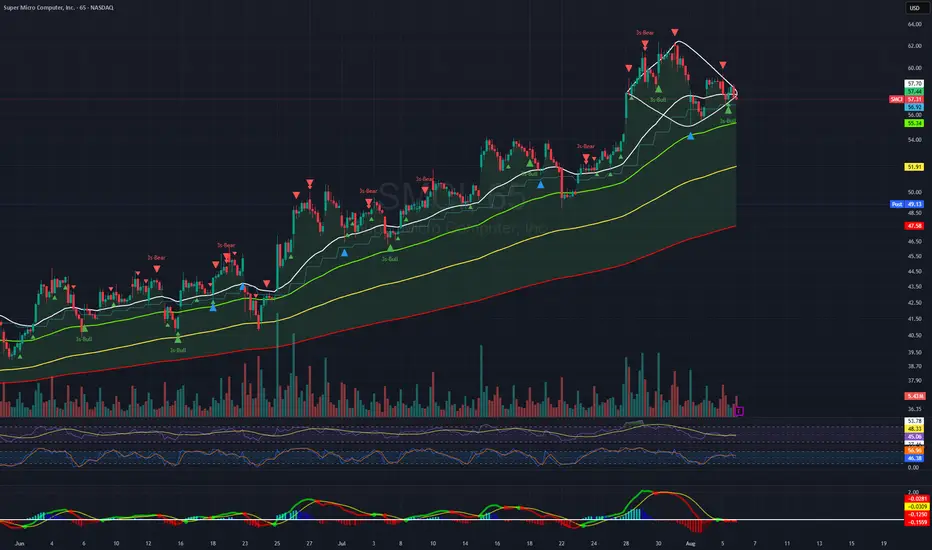Click the -0.1559 MACD value label

pyautogui.click(x=916, y=522)
